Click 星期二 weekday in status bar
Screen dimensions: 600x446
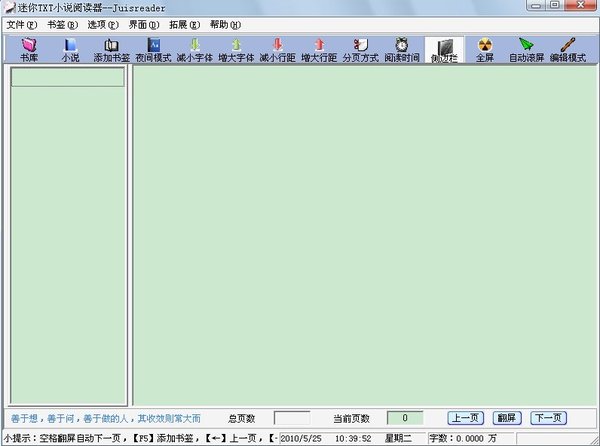[398, 438]
